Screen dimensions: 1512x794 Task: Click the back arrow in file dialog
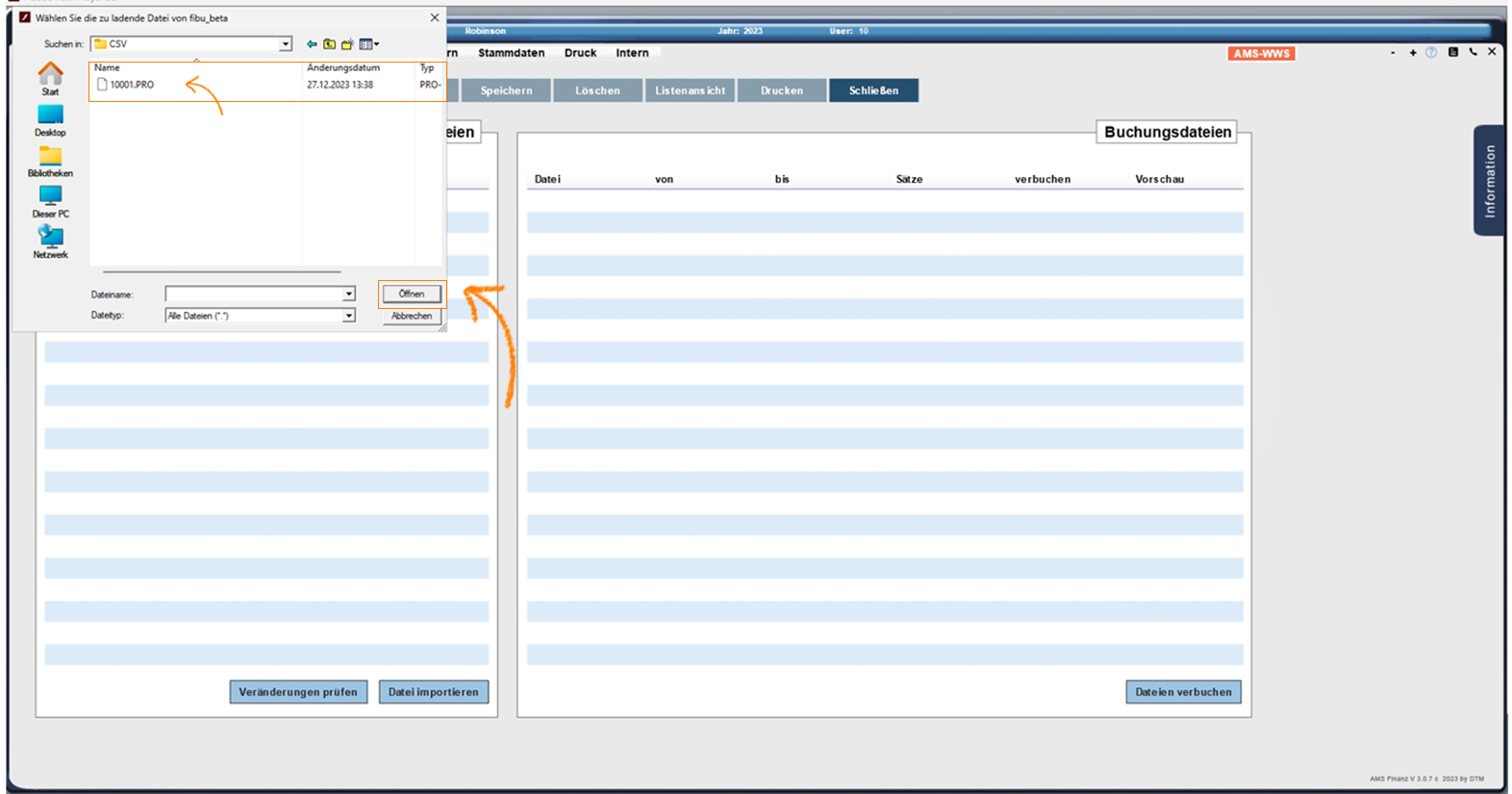(x=312, y=44)
